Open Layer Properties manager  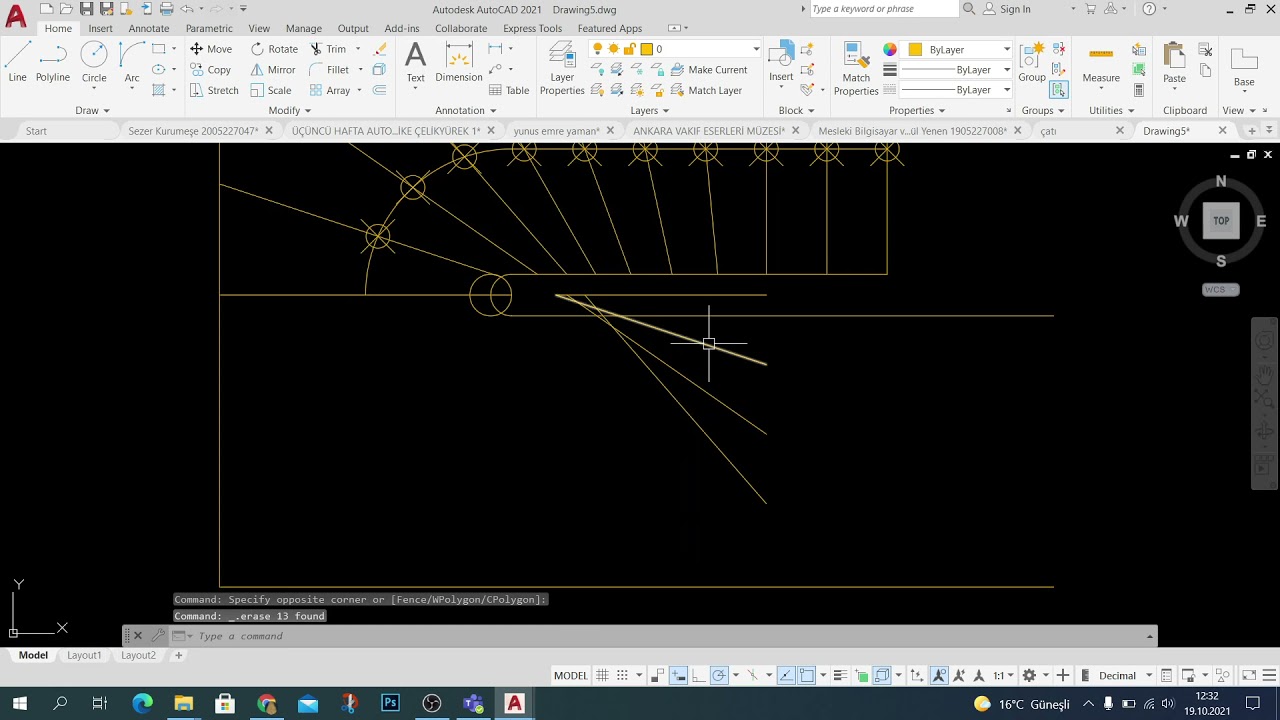[x=562, y=68]
